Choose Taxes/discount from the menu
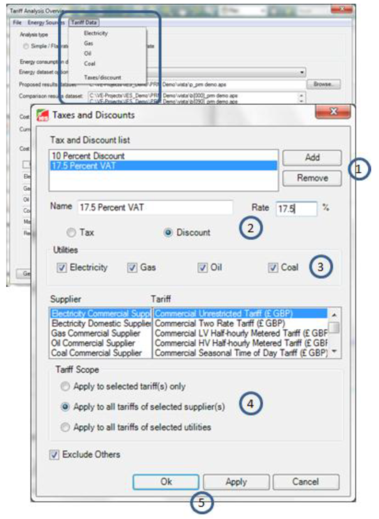 102,77
